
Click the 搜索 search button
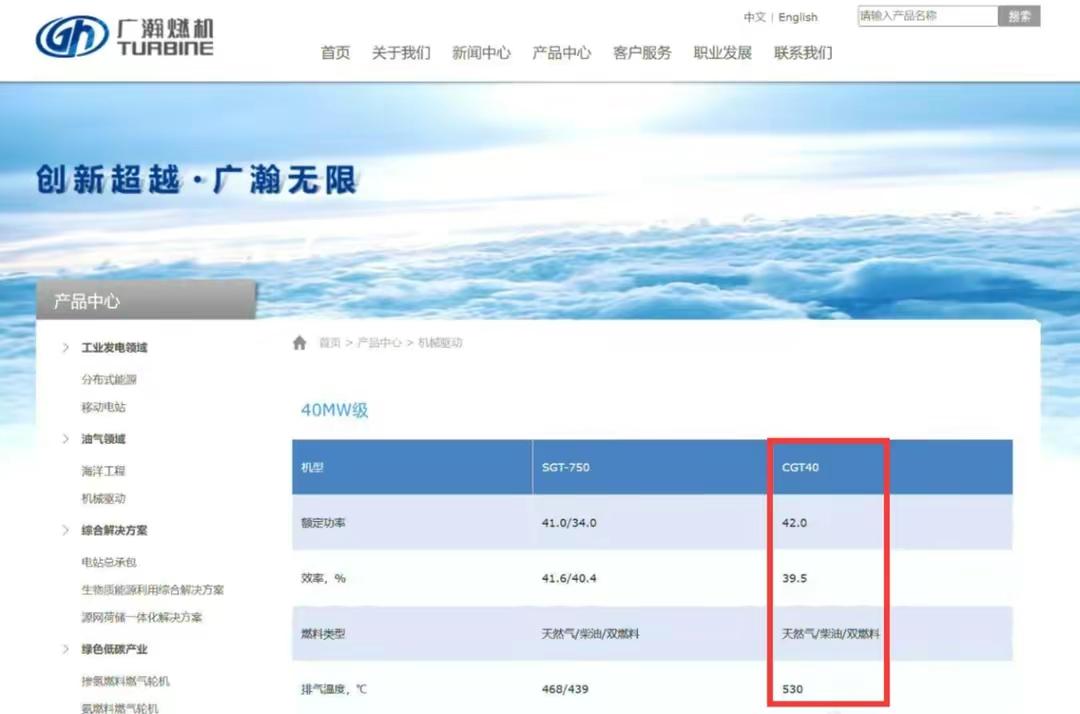[x=1019, y=16]
